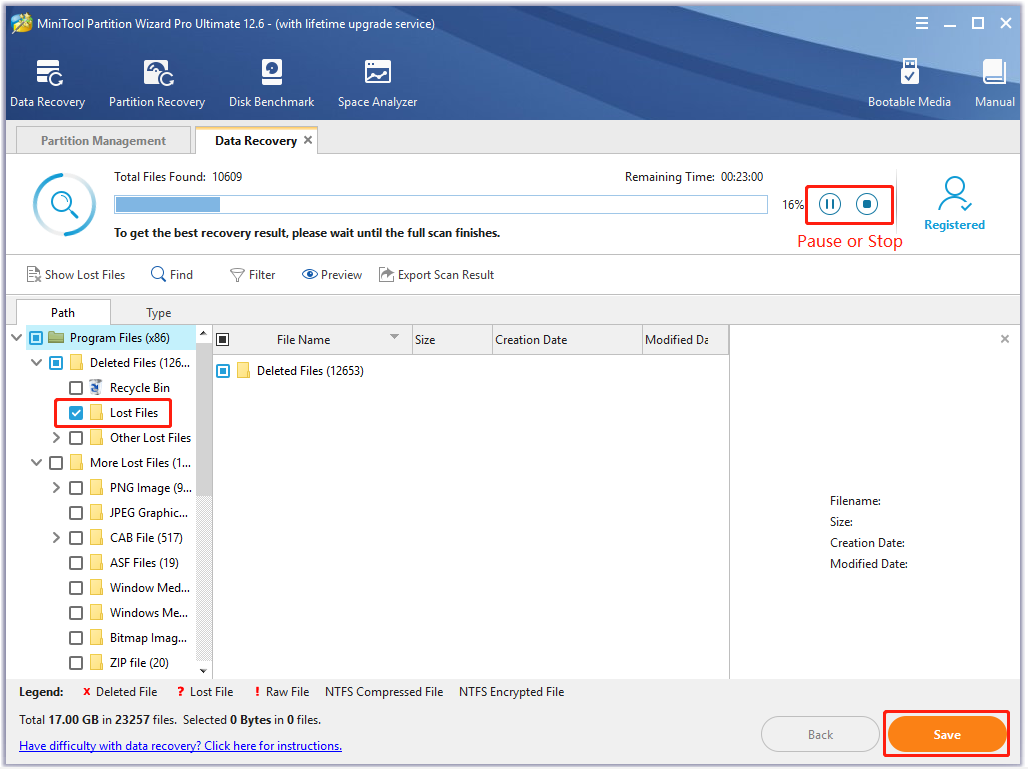Select the Bitmap Image tree row
The height and width of the screenshot is (769, 1028).
[128, 638]
